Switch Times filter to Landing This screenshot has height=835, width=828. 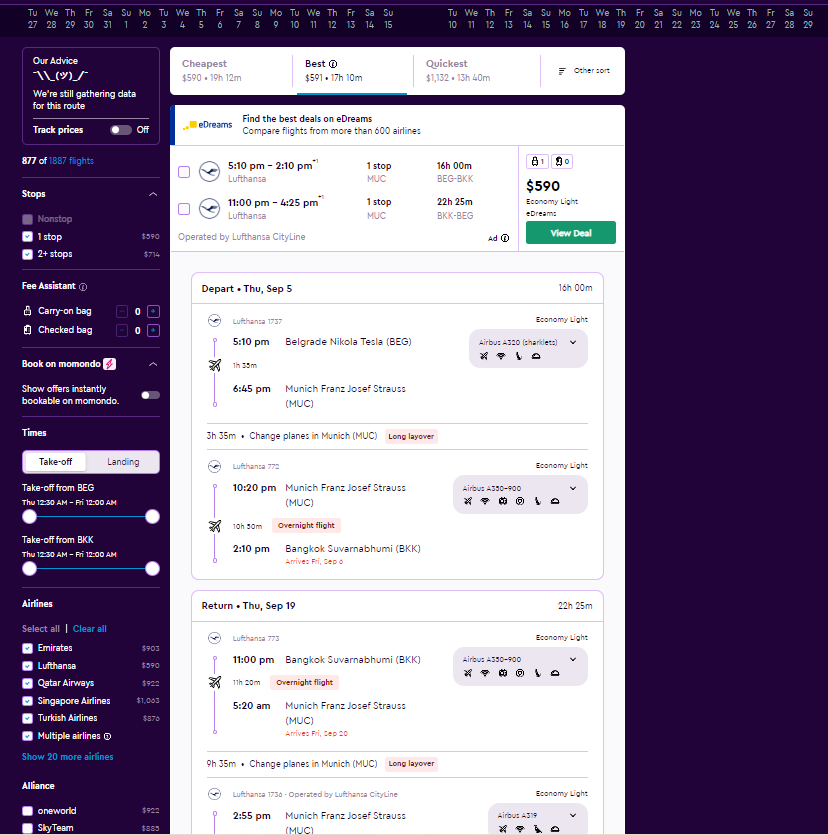point(123,462)
